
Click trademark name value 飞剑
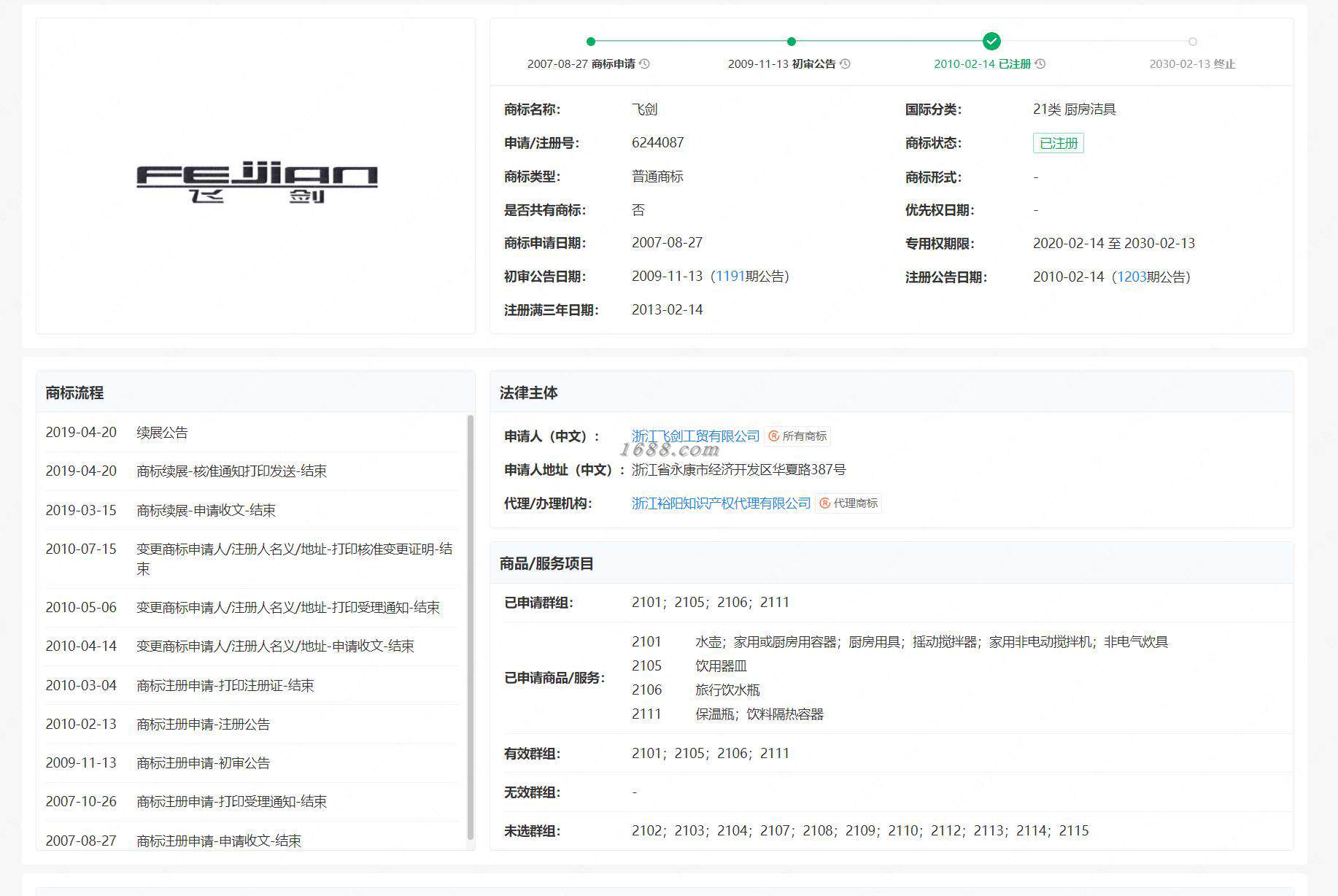pos(645,109)
